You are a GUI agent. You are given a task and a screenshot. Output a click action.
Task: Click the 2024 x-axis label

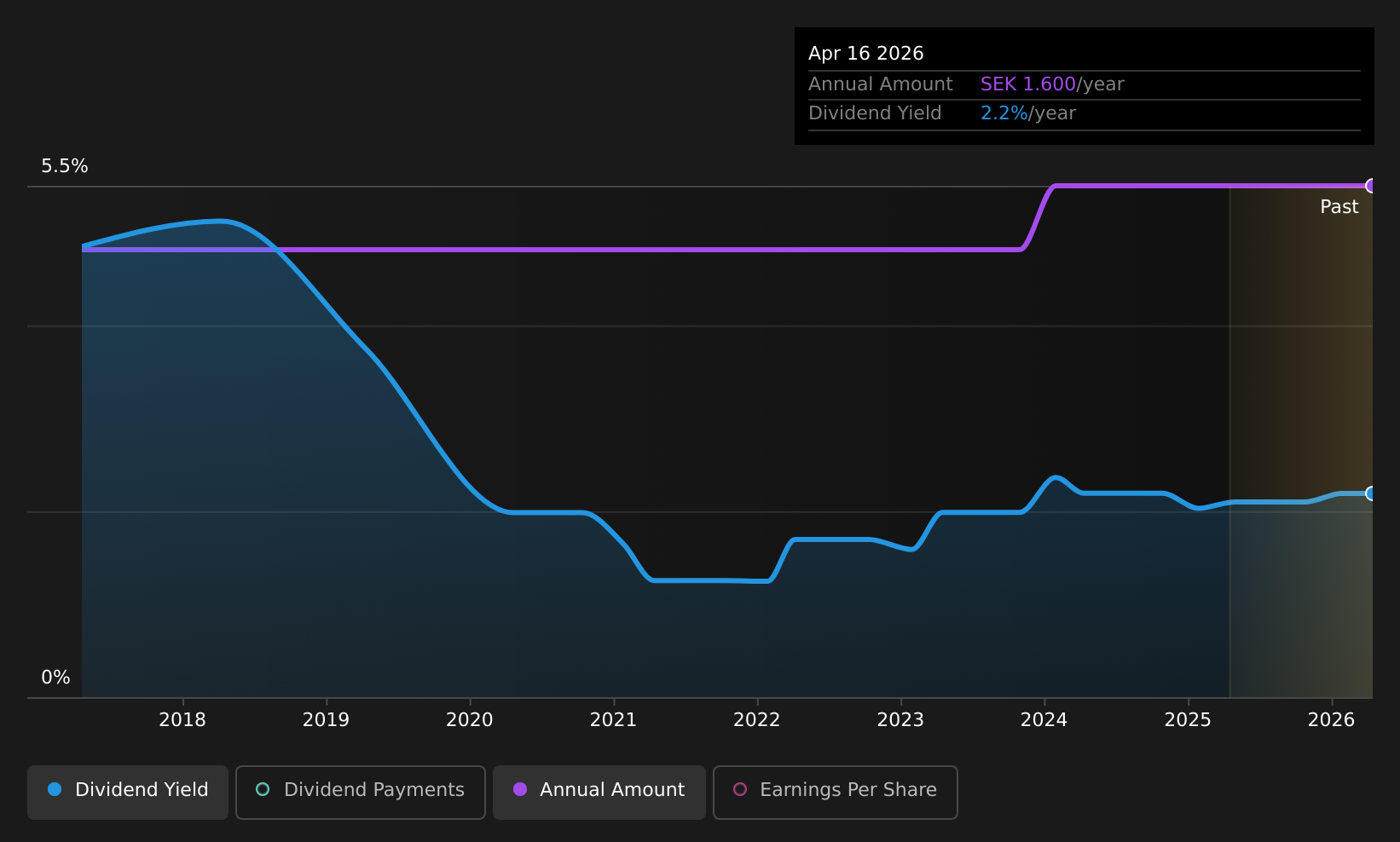tap(1044, 720)
